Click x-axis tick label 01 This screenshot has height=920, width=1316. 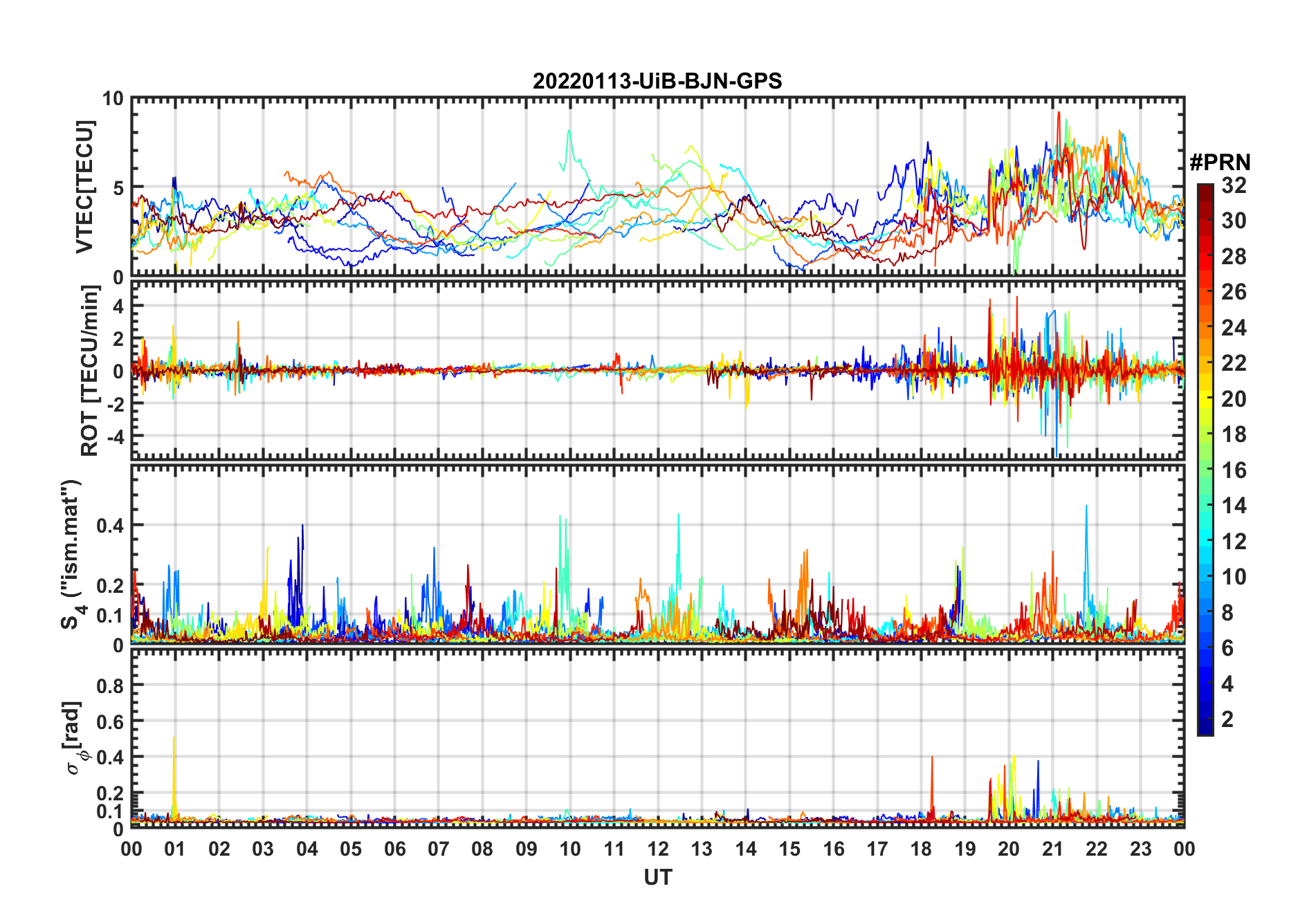[175, 849]
